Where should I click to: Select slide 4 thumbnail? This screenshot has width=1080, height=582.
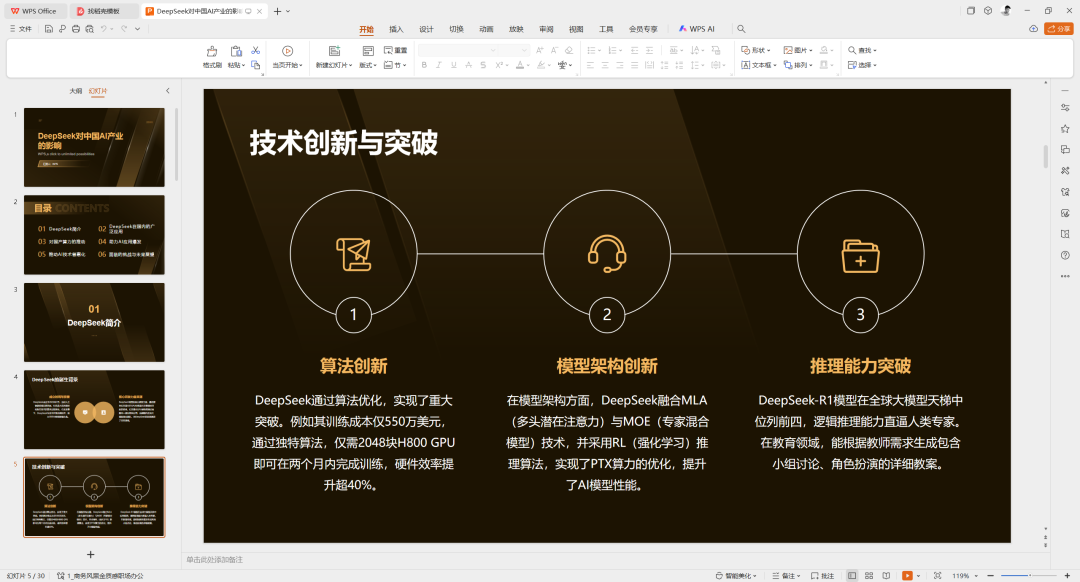coord(94,410)
